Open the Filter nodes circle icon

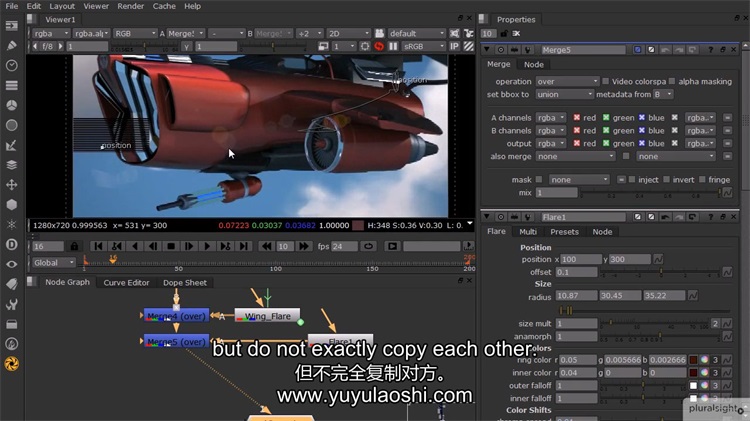(x=11, y=125)
